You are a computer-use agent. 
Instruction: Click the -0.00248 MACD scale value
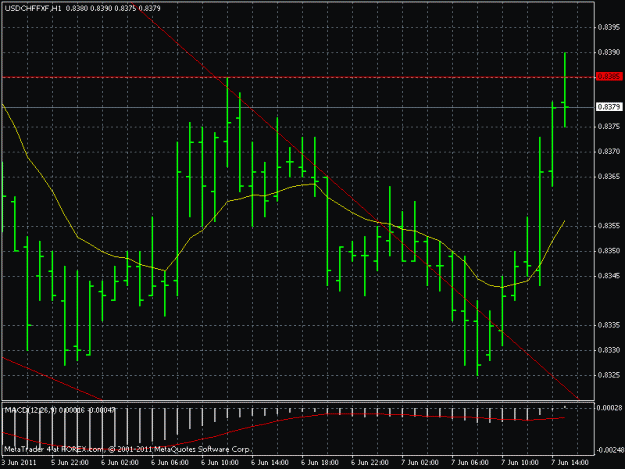610,450
